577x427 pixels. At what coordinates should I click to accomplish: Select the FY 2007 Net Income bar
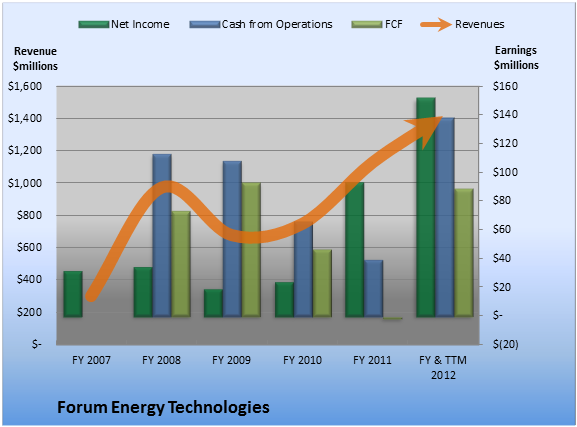pyautogui.click(x=73, y=294)
